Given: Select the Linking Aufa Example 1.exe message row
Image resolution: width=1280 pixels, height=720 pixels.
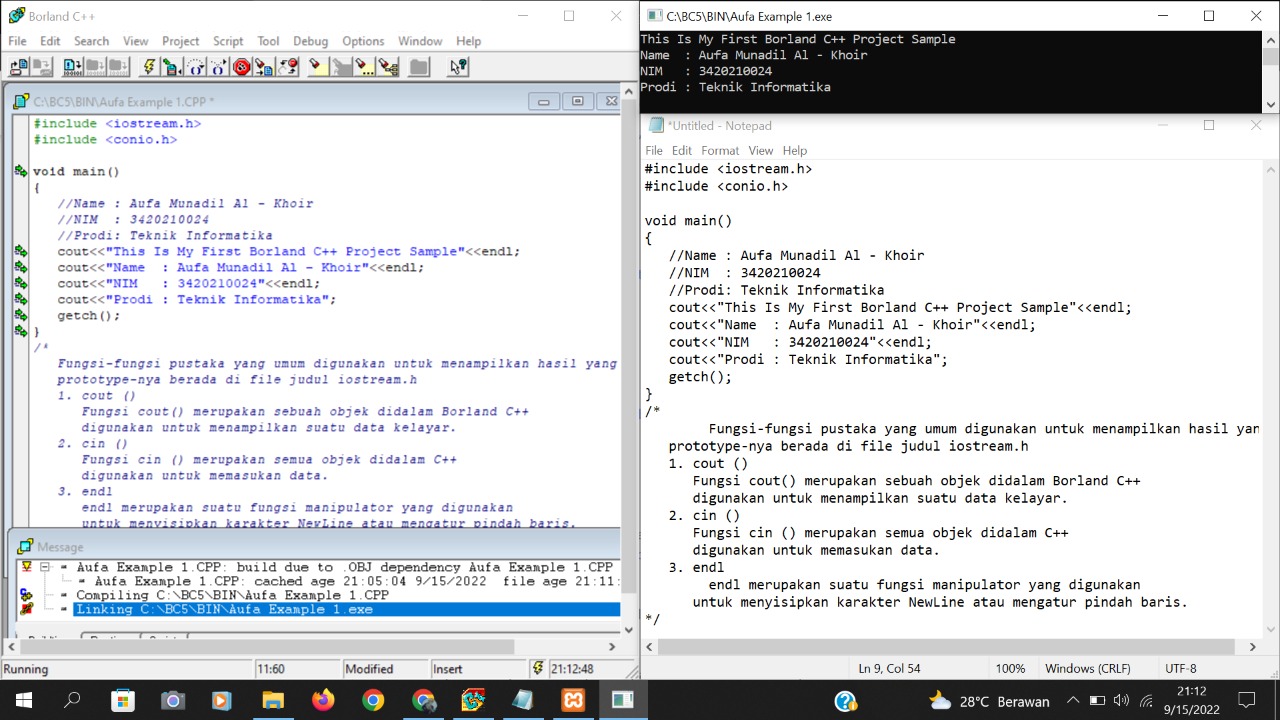Looking at the screenshot, I should point(346,609).
